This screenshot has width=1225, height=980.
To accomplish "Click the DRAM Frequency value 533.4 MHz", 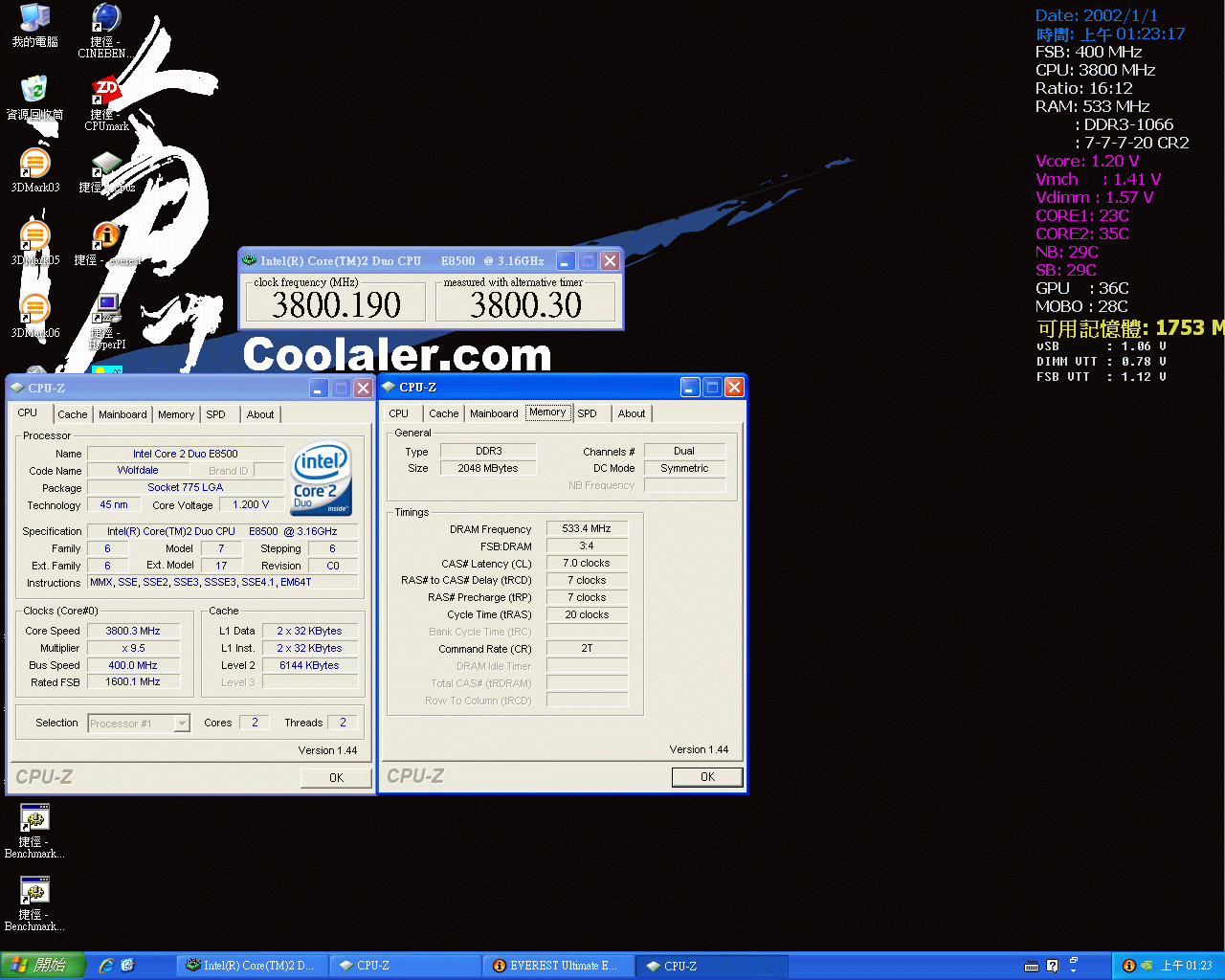I will tap(587, 528).
